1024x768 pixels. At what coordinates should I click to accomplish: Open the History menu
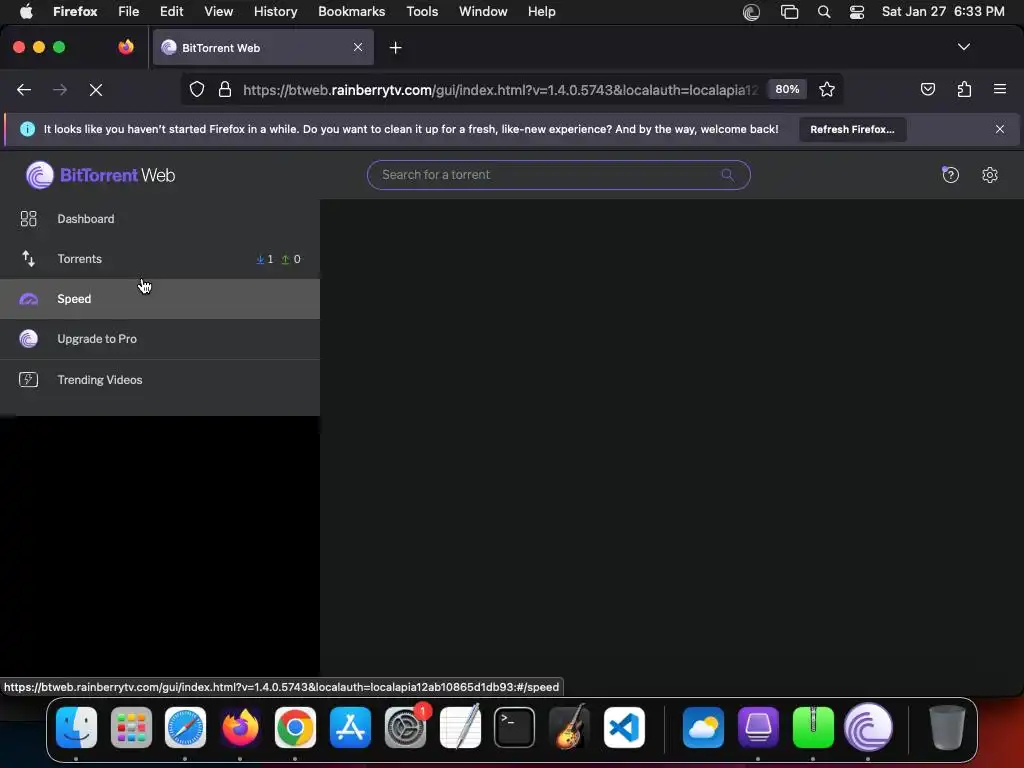[x=275, y=12]
